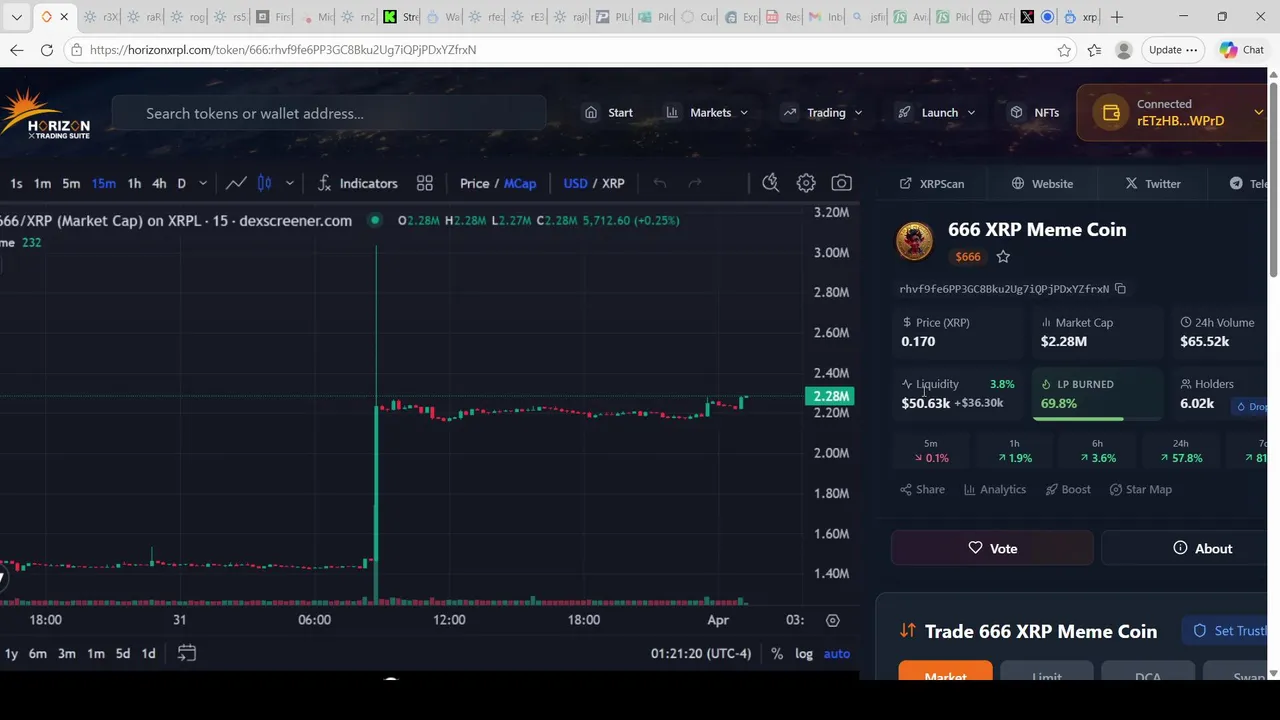Screen dimensions: 1280x720
Task: Open the token Twitter link
Action: 1153,184
